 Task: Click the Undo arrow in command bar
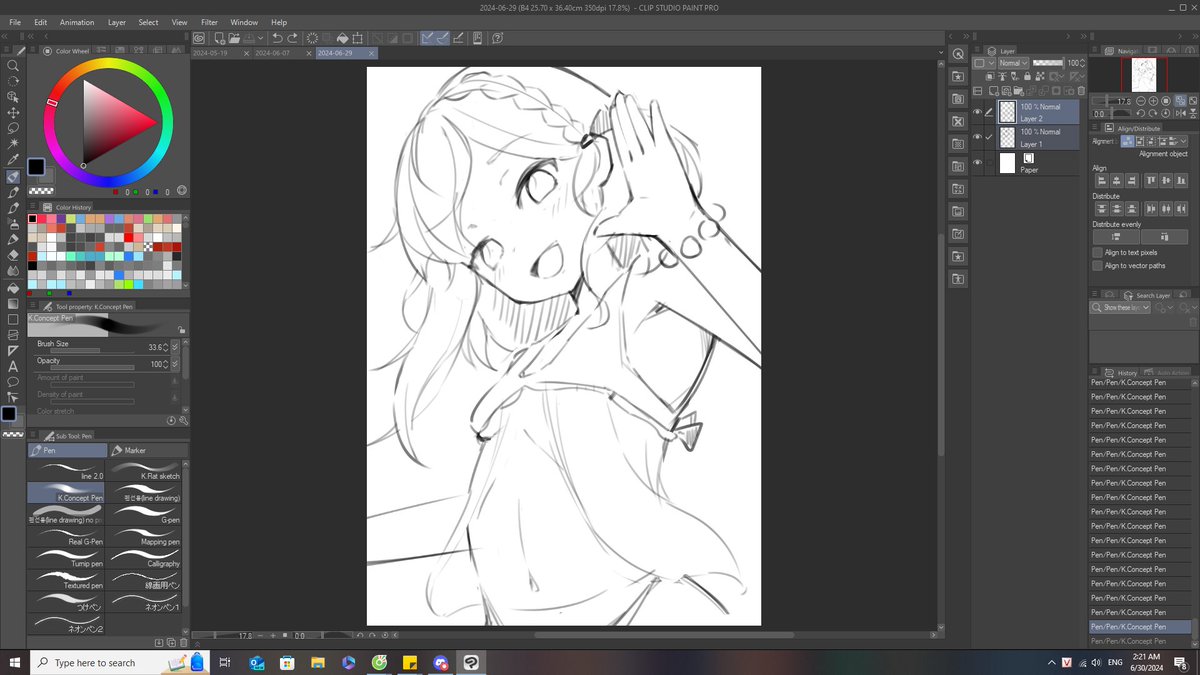coord(277,38)
